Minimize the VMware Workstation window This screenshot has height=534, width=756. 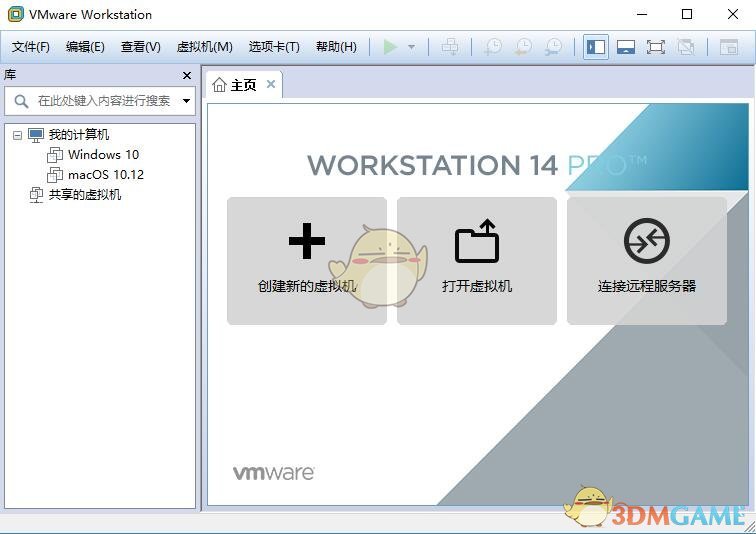tap(642, 14)
